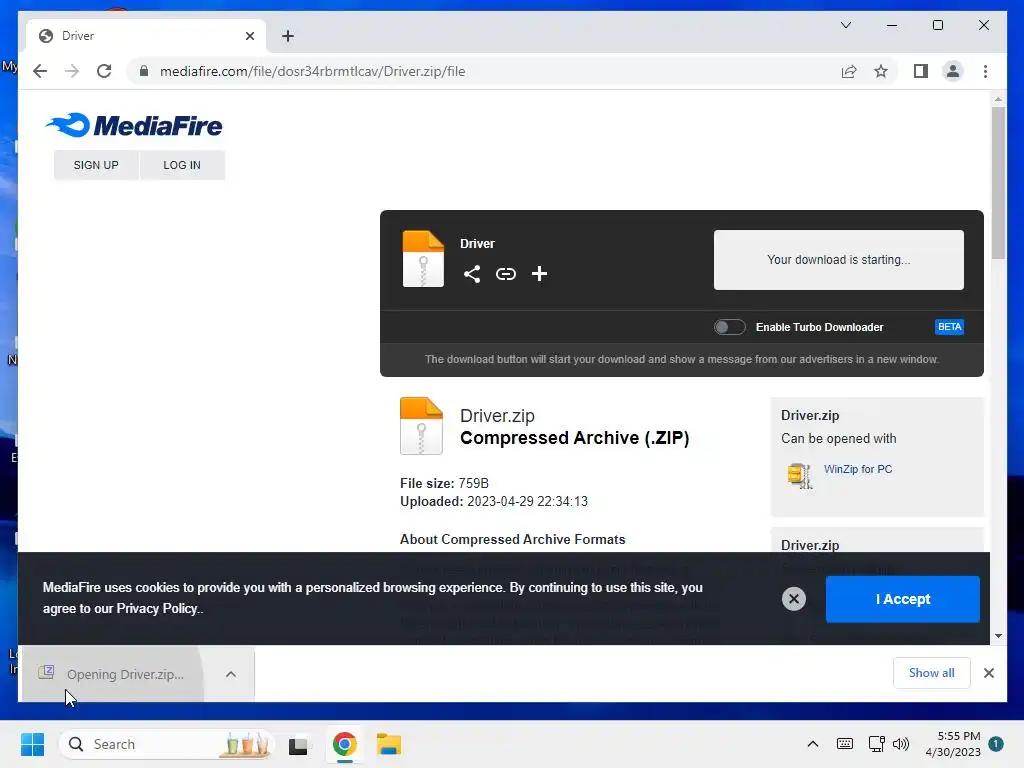1024x768 pixels.
Task: Open File Explorer from taskbar
Action: [389, 744]
